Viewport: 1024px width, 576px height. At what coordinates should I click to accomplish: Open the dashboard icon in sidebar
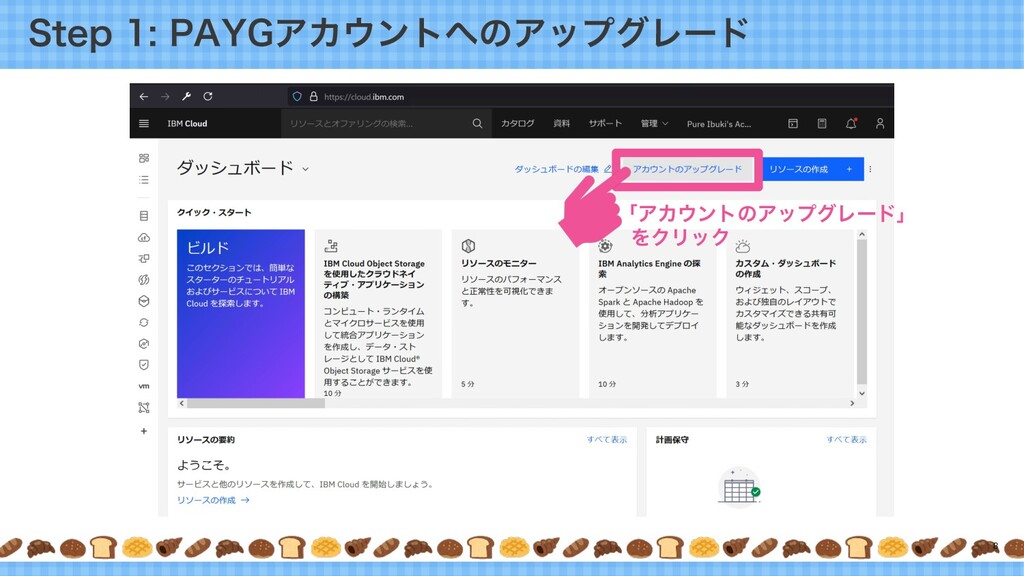[144, 158]
